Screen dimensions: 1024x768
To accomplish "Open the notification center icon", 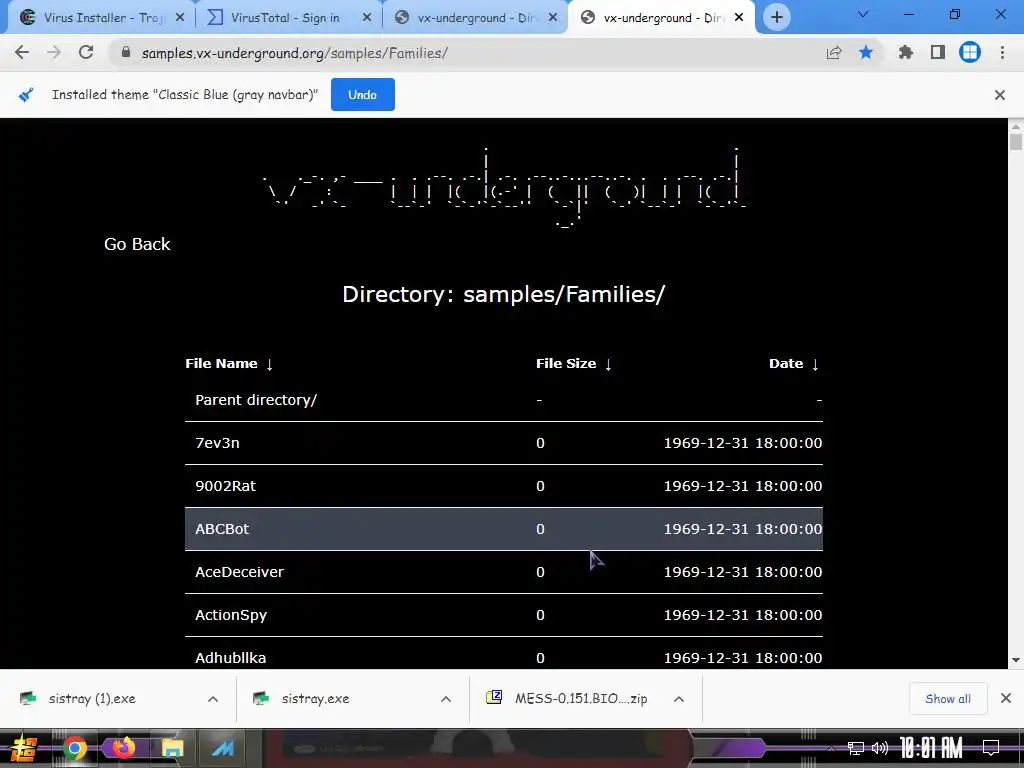I will coord(991,748).
